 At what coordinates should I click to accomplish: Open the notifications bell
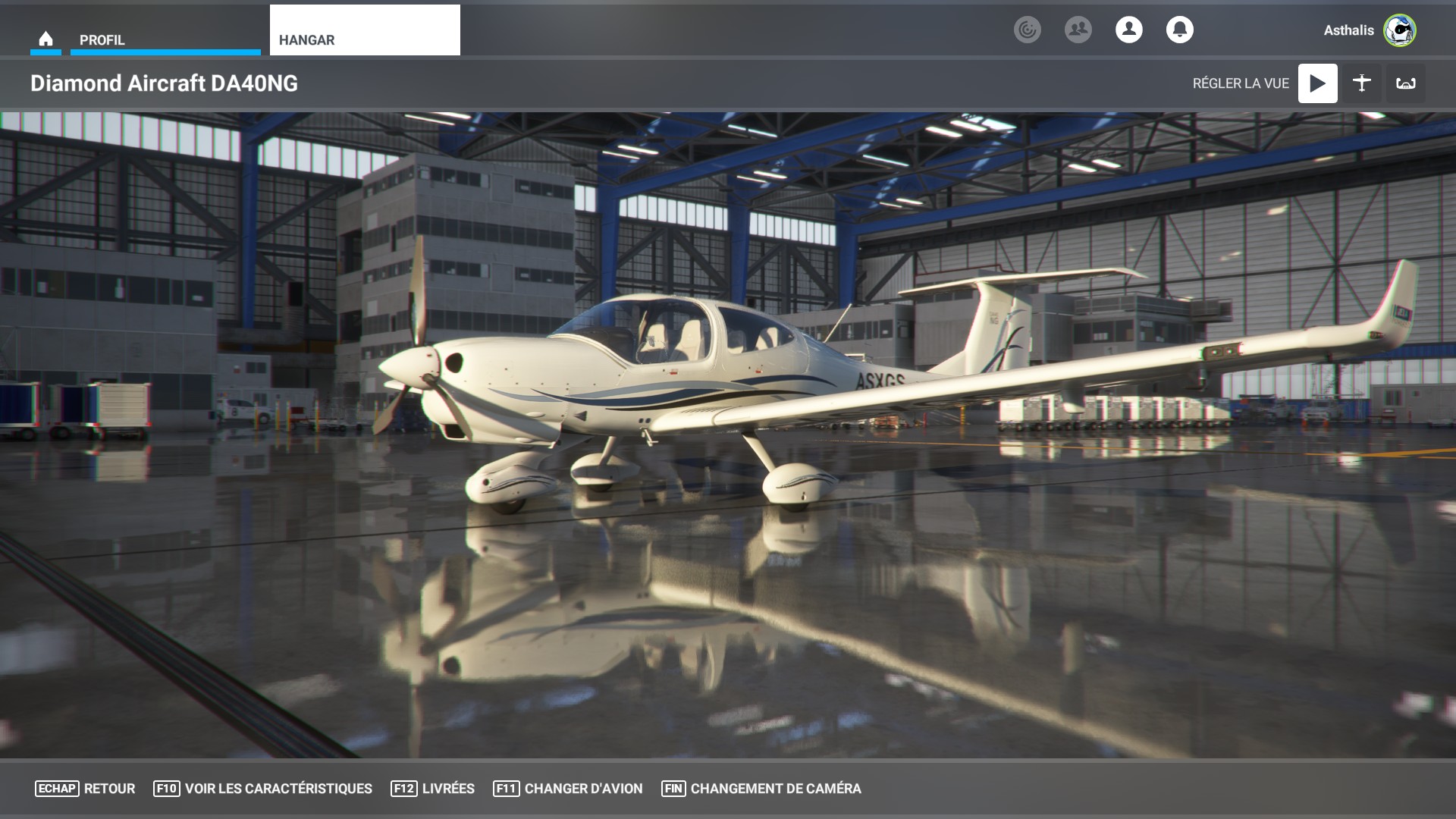[1179, 30]
